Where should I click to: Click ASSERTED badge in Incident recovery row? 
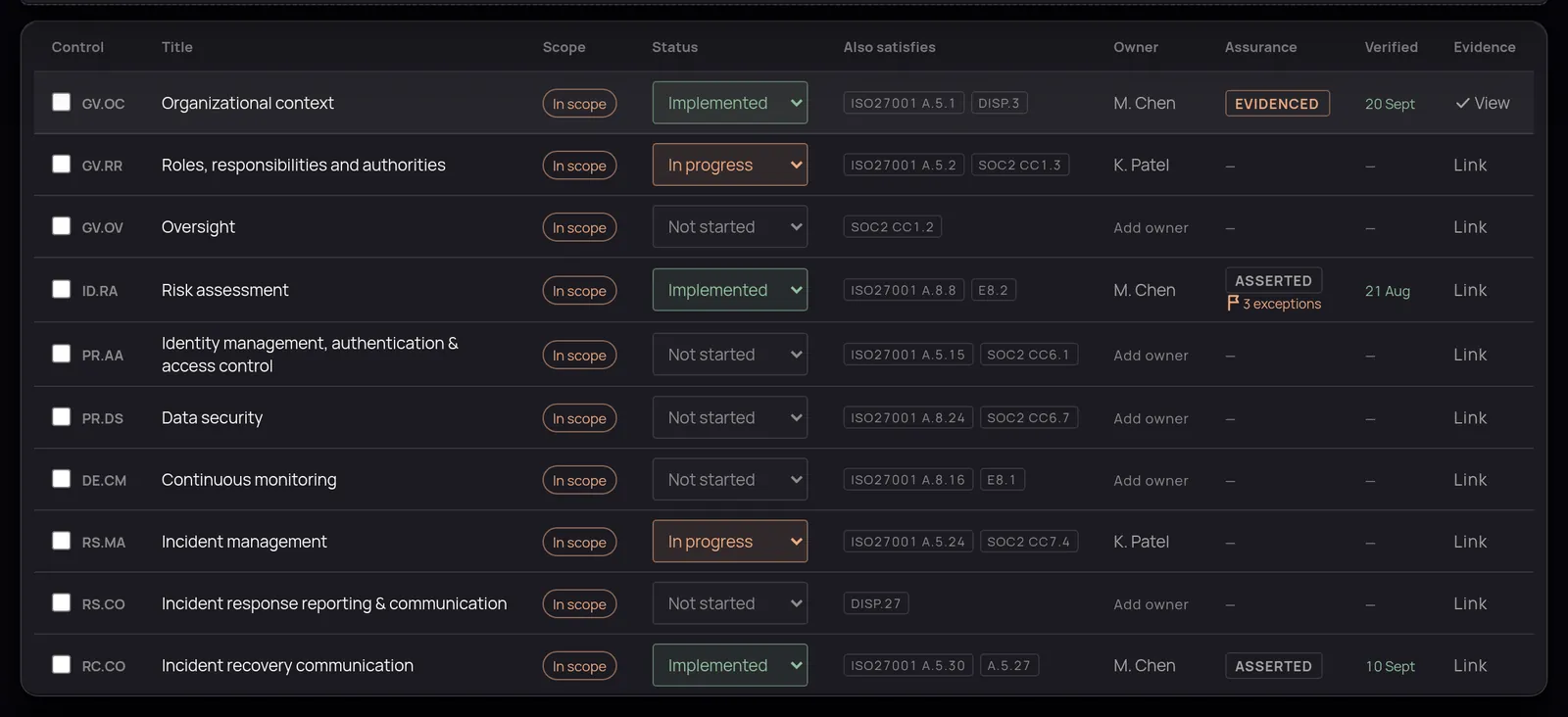tap(1273, 666)
